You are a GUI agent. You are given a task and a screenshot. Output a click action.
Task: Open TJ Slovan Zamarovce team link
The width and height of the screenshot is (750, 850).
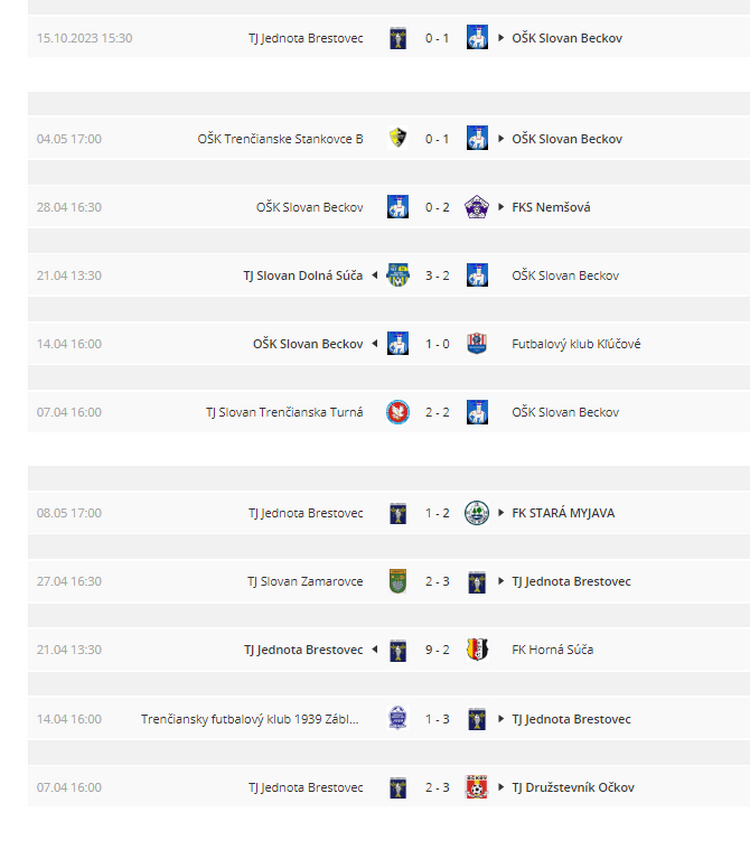pyautogui.click(x=305, y=581)
